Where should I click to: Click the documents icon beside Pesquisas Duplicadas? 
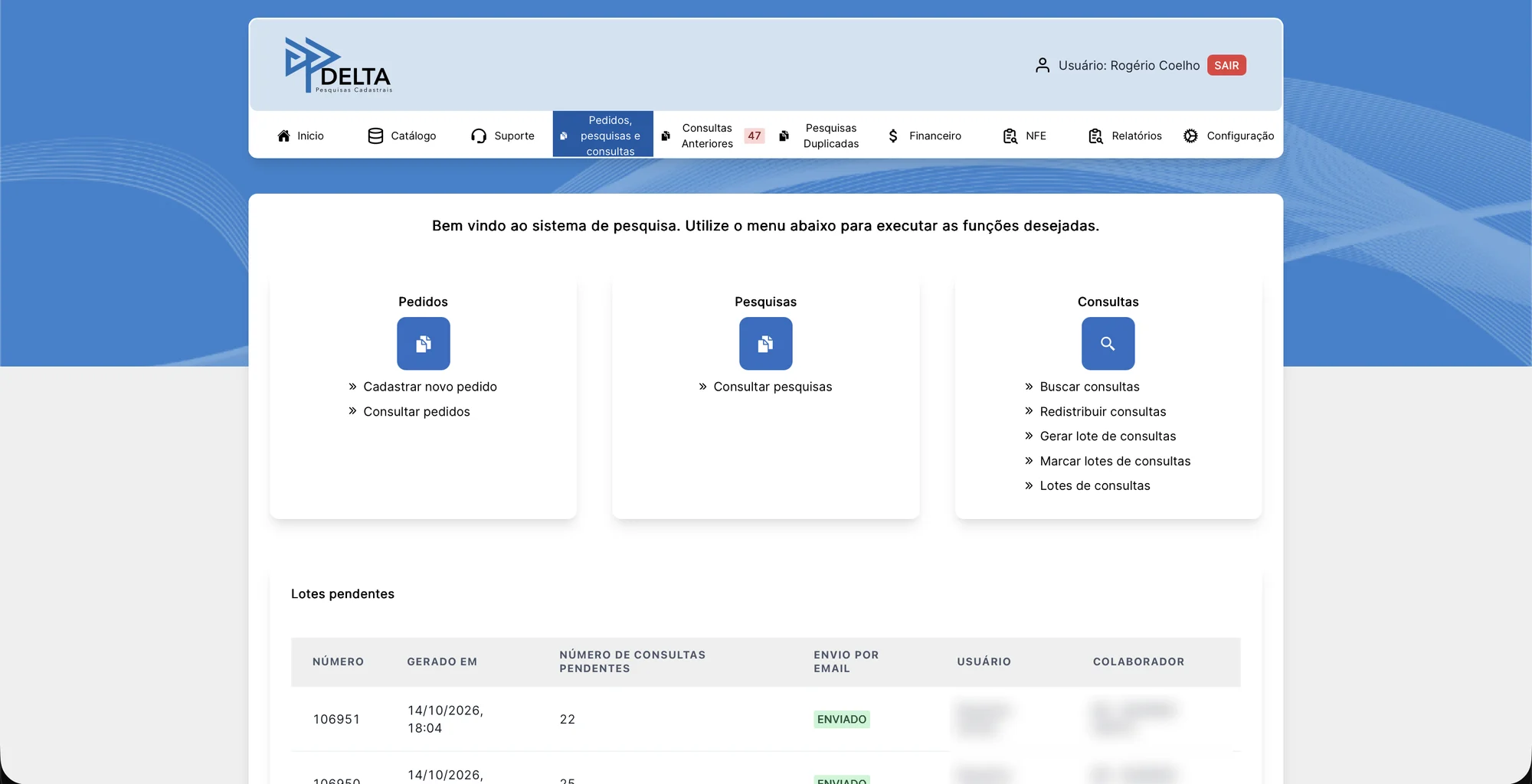pyautogui.click(x=784, y=136)
